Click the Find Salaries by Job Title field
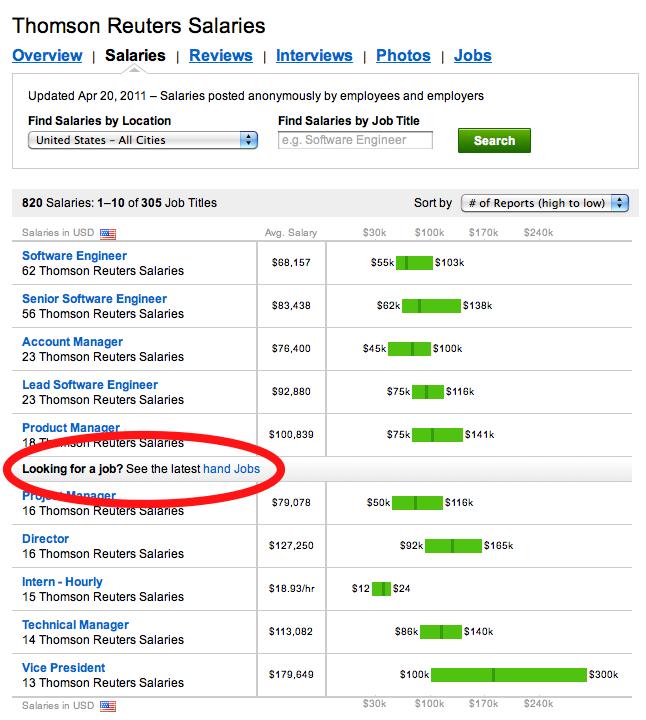The width and height of the screenshot is (646, 720). pos(355,140)
